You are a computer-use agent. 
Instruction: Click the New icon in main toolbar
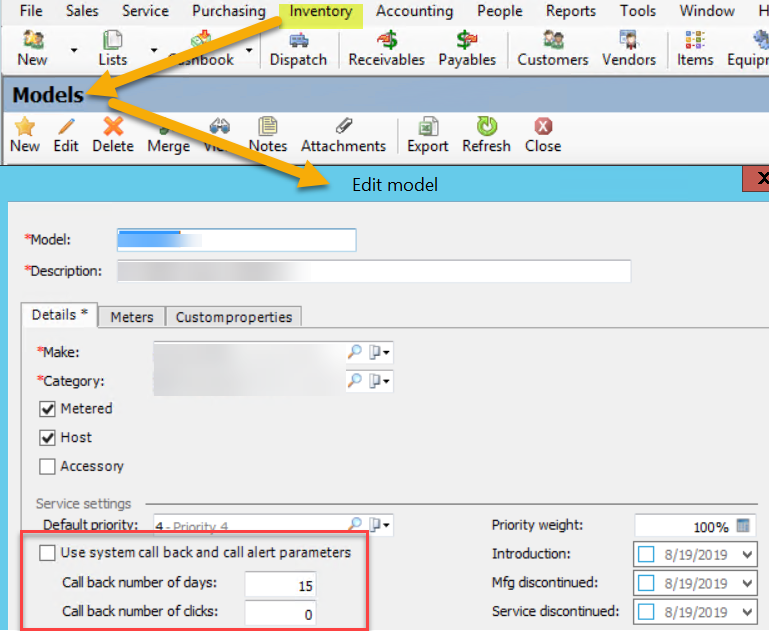(32, 48)
